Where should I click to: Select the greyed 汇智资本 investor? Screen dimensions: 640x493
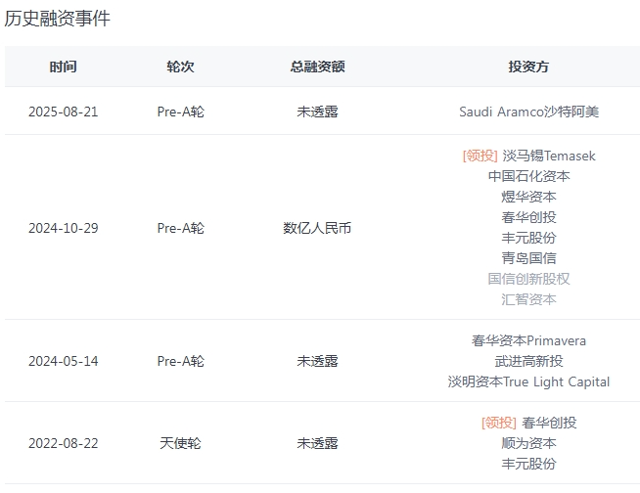529,299
